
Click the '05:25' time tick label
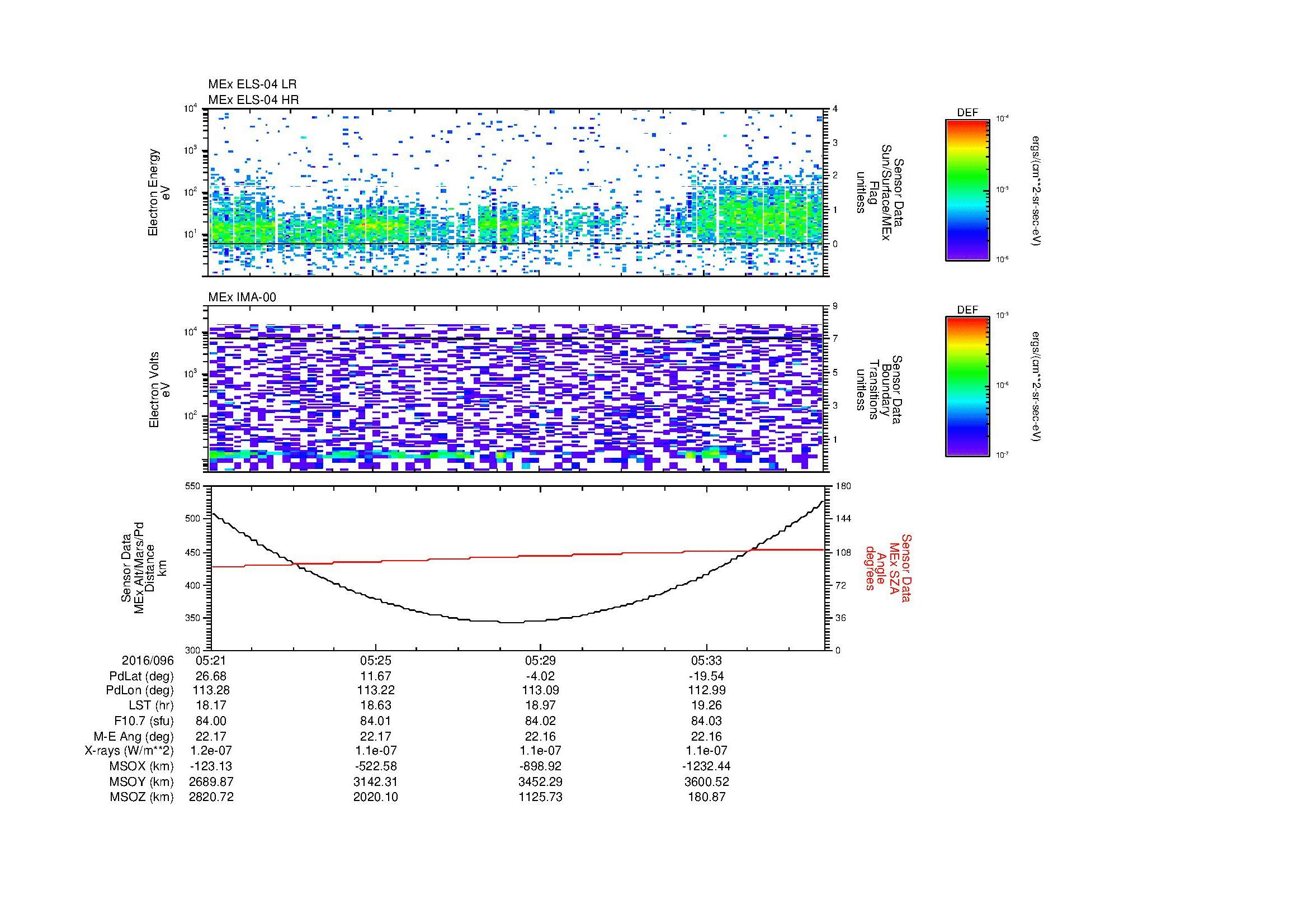(375, 661)
